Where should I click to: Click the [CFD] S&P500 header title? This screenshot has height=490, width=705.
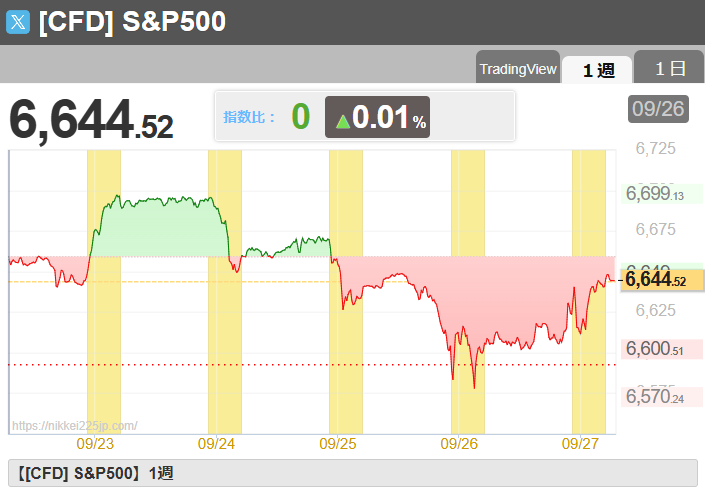coord(132,22)
